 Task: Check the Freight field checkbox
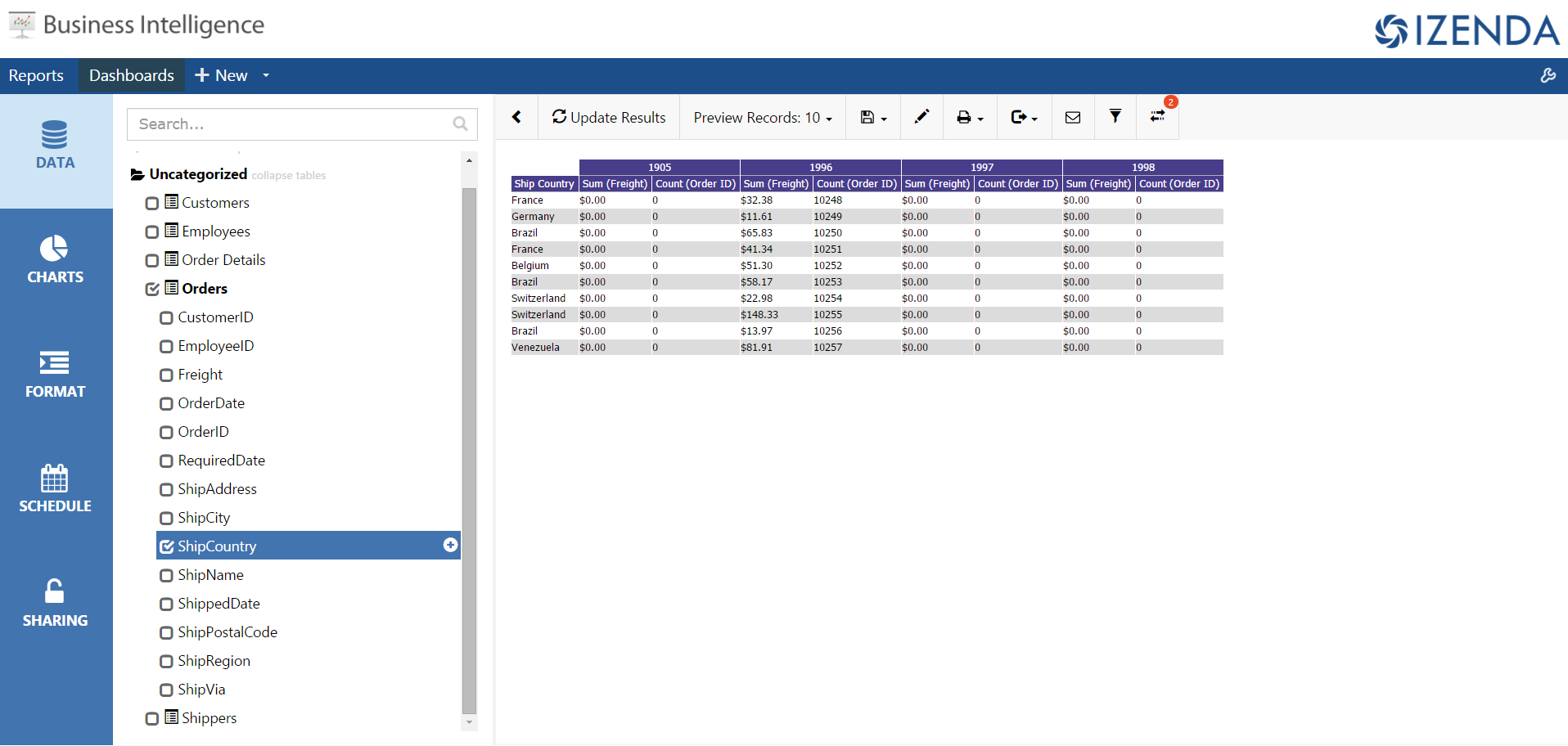pos(166,375)
